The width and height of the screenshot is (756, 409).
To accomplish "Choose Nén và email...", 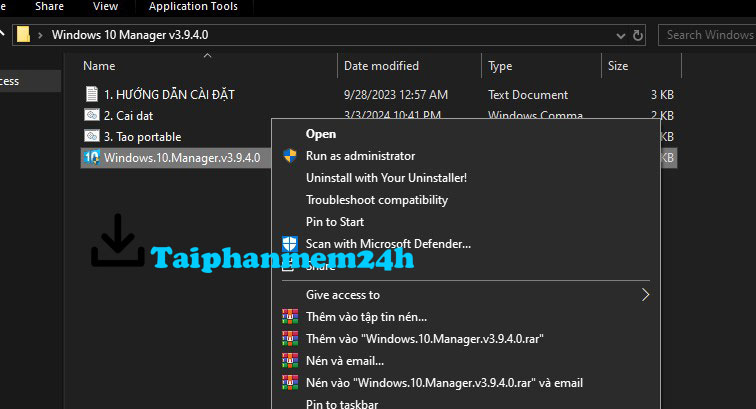I will pyautogui.click(x=345, y=361).
